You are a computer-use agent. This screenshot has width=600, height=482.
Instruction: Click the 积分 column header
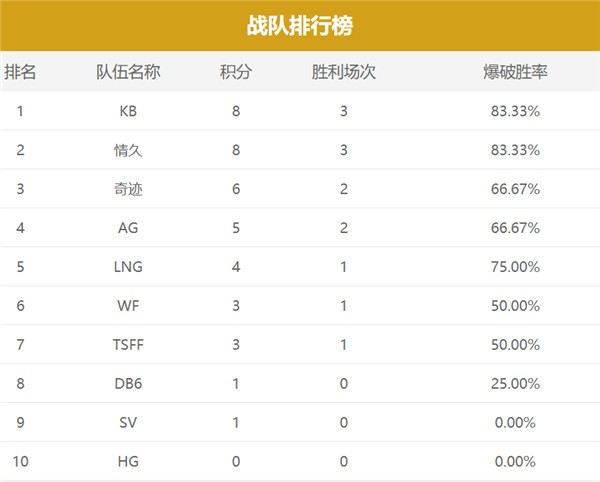coord(236,72)
